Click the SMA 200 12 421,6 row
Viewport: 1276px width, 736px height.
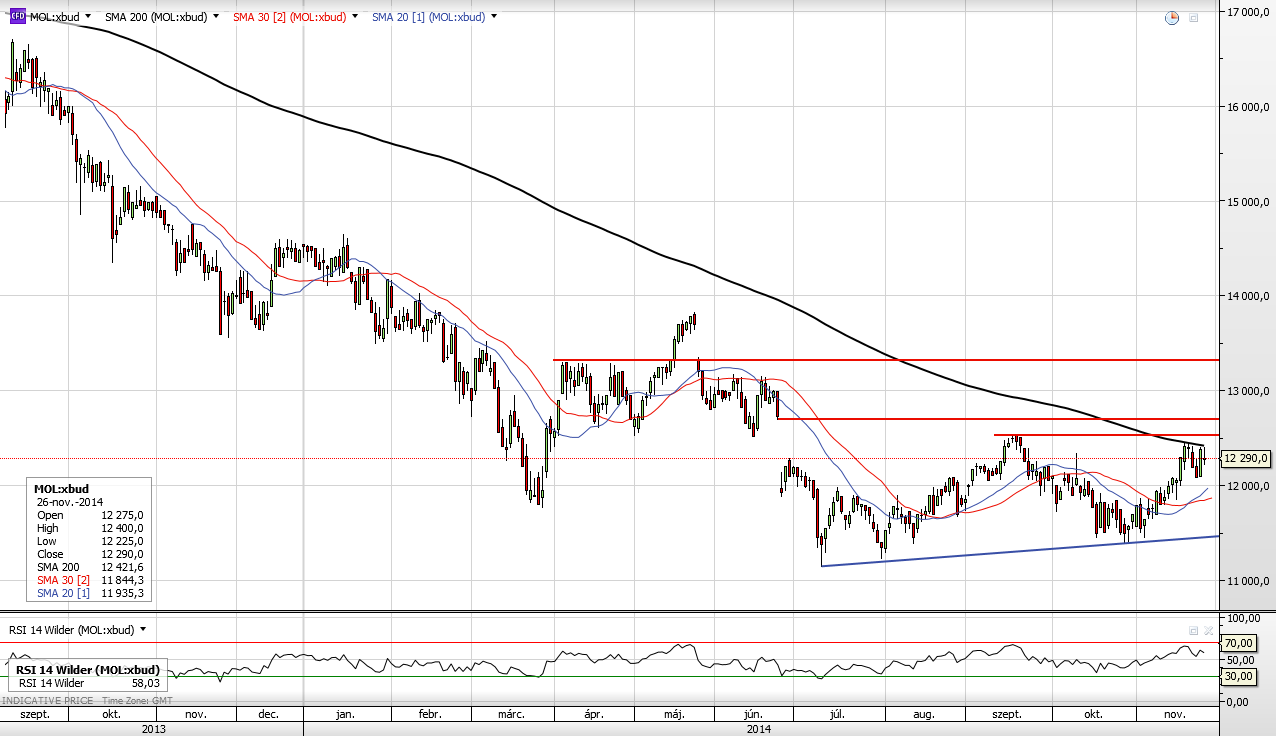90,567
